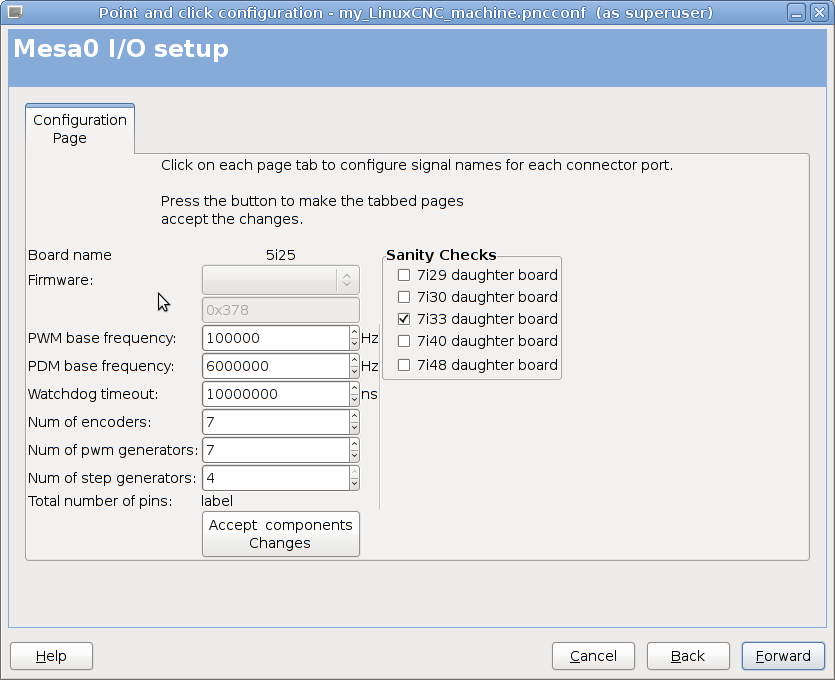Click the PWM base frequency field

(x=276, y=338)
